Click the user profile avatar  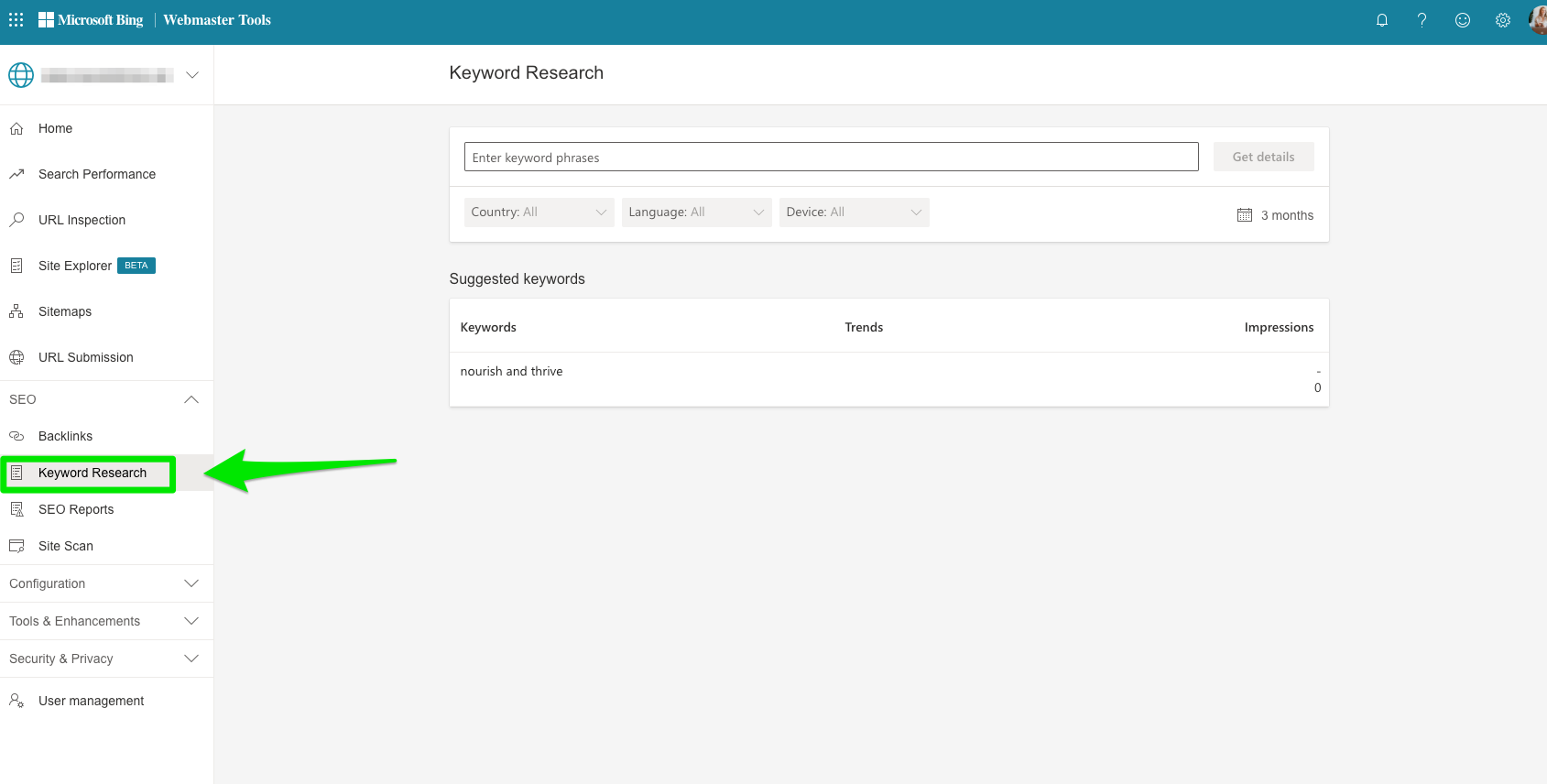tap(1538, 20)
